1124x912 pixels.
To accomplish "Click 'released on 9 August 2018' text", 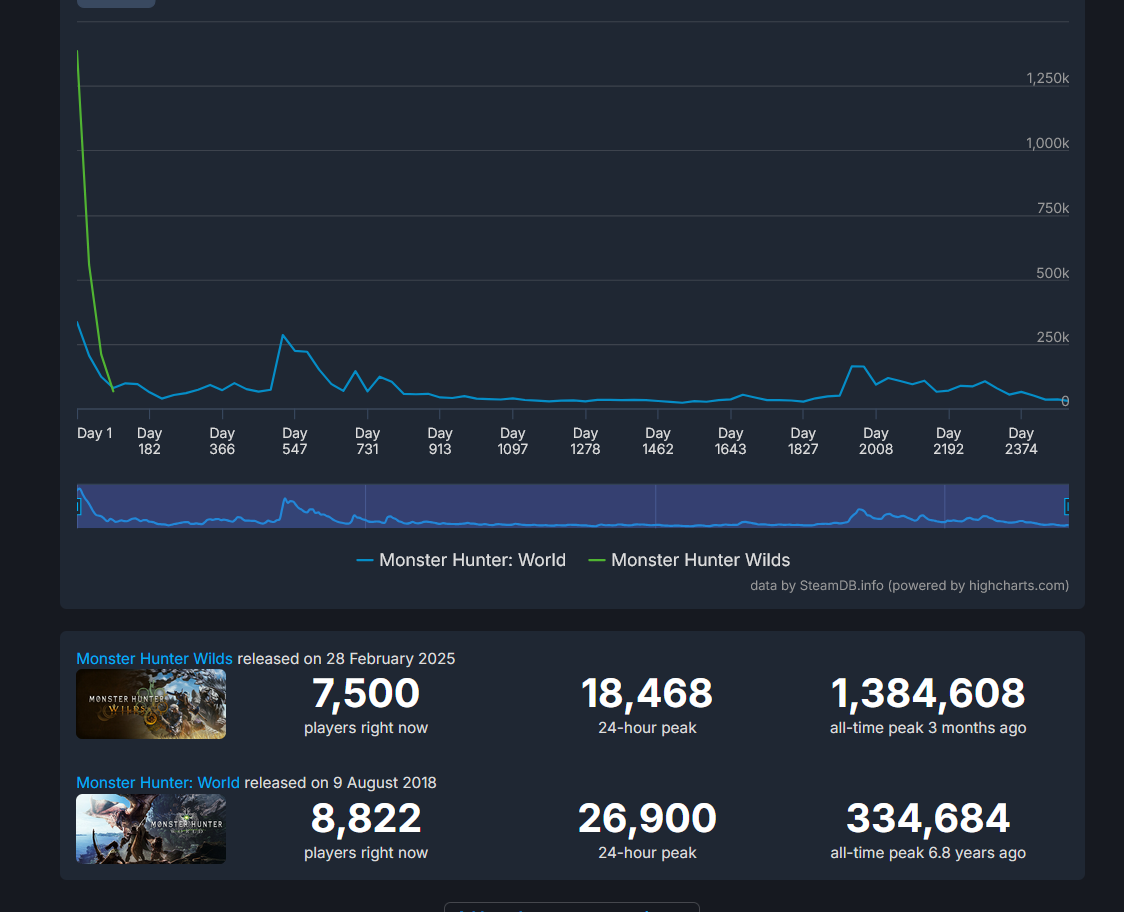I will 340,782.
